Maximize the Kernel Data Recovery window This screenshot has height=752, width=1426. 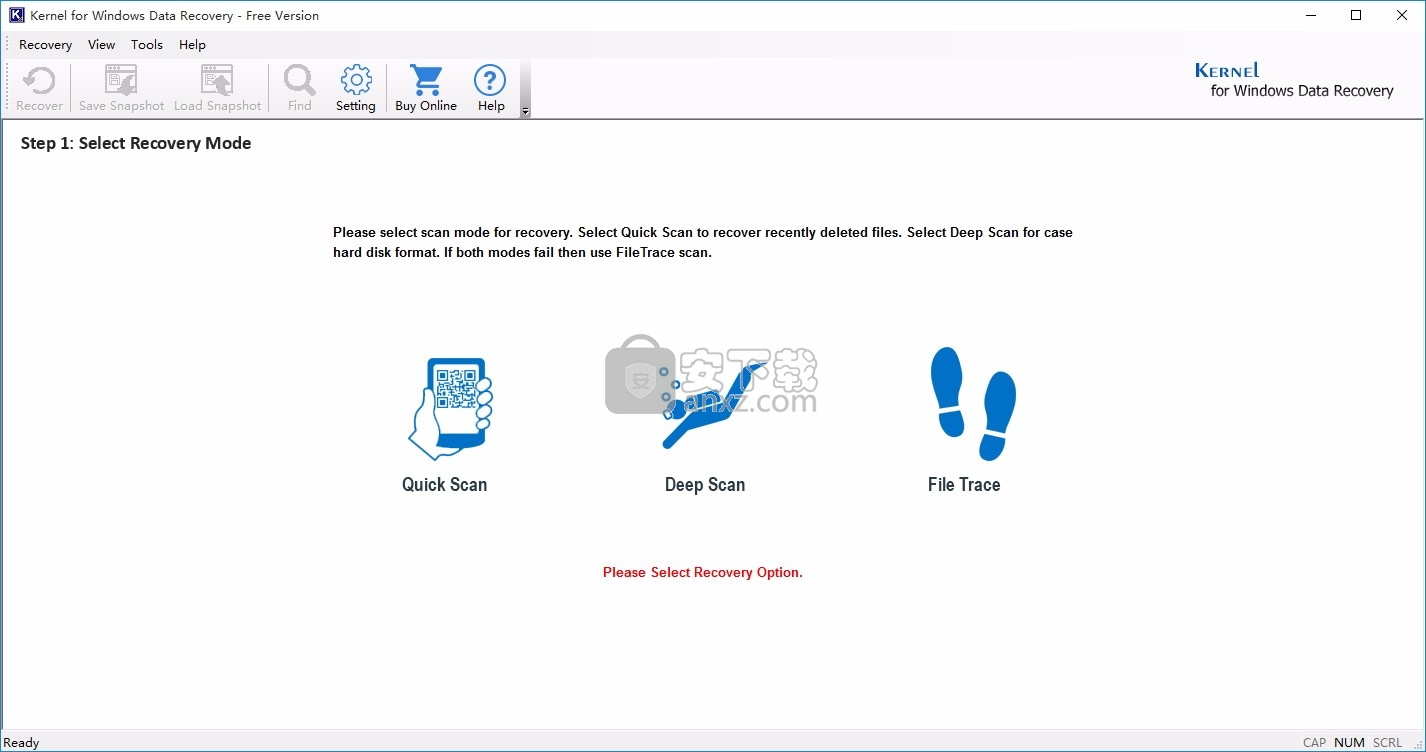(1356, 15)
